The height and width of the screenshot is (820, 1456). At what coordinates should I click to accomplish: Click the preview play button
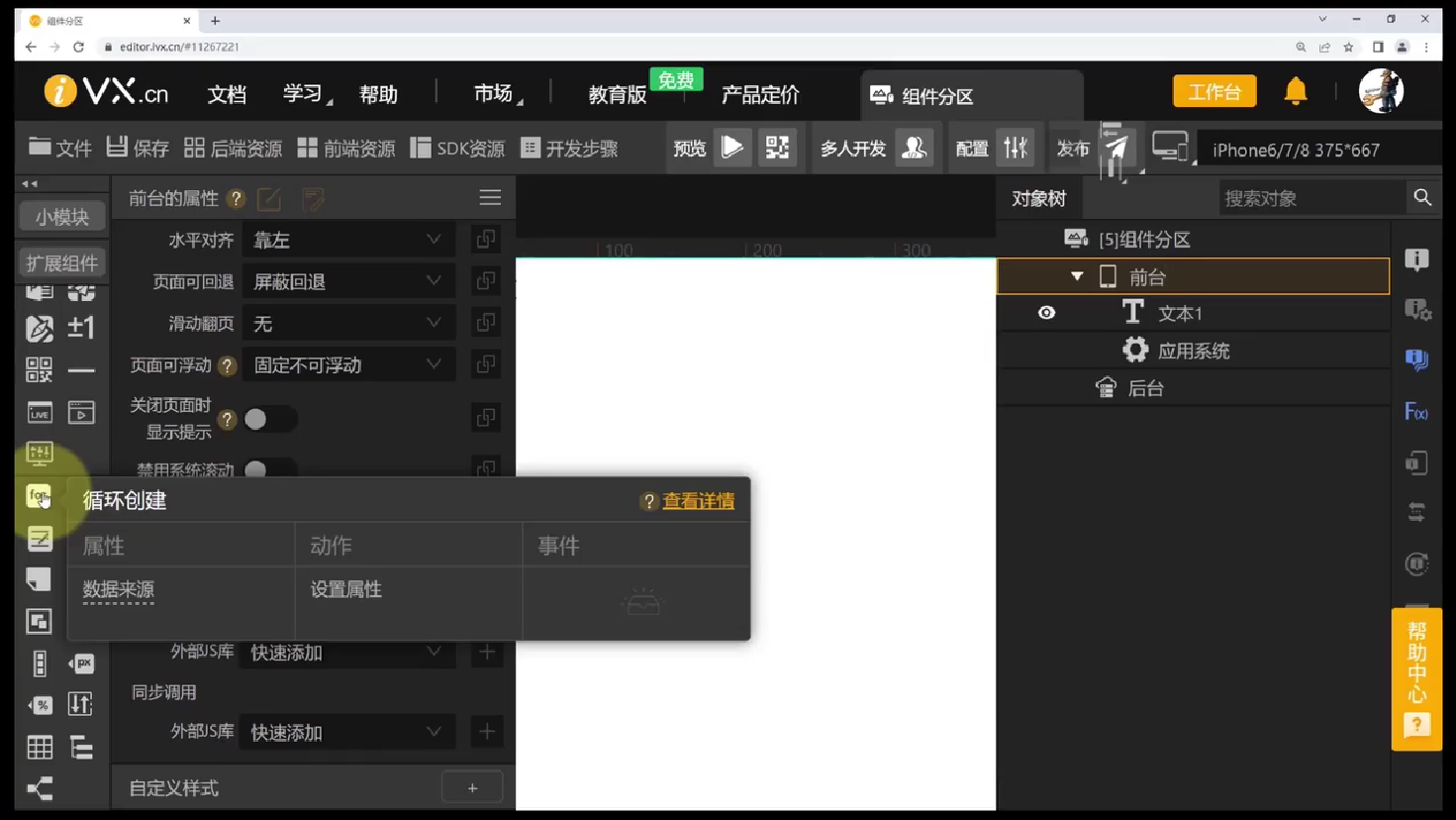732,148
